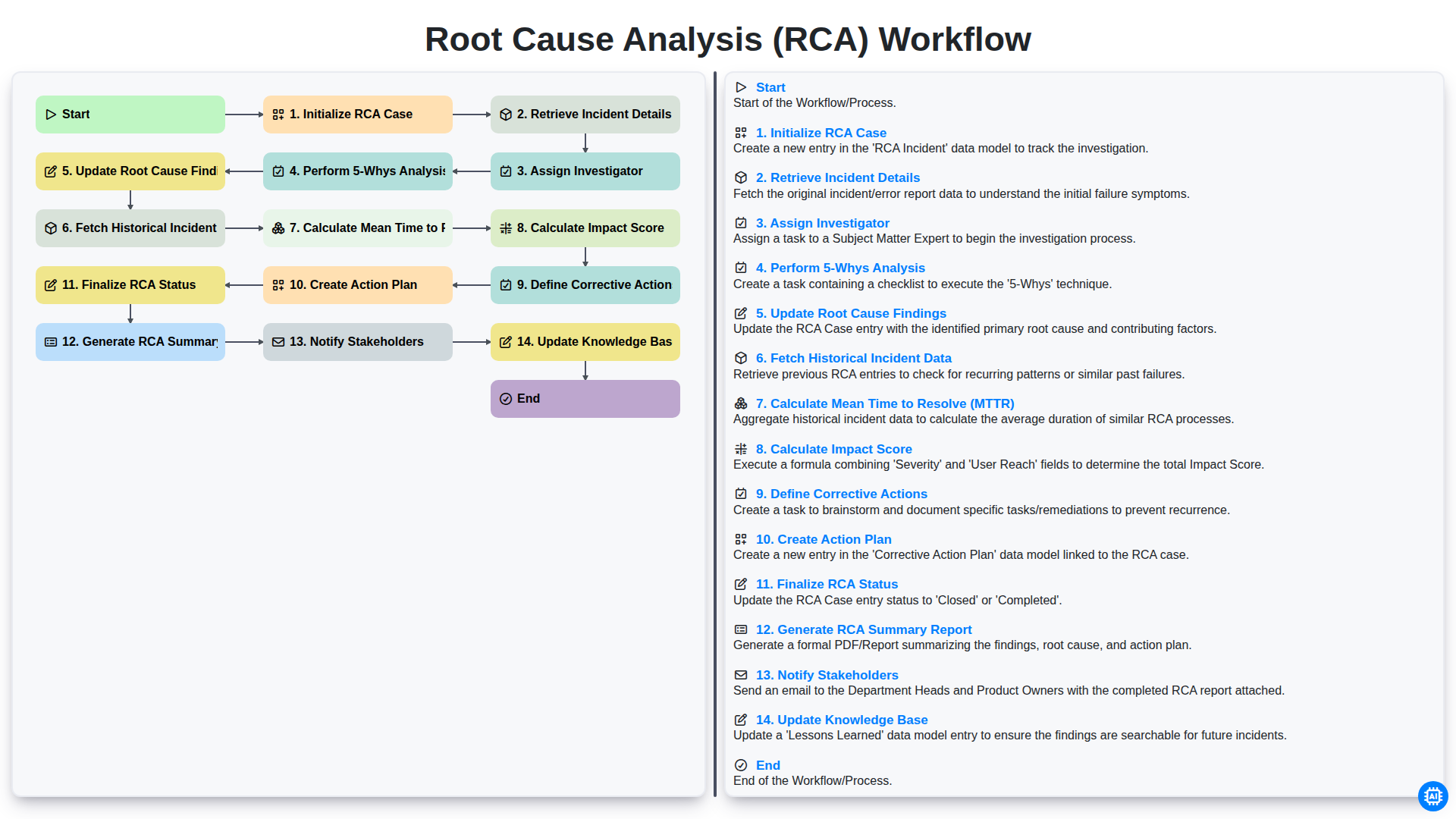Open the 7. Calculate Mean Time to Resolve link
Viewport: 1456px width, 819px height.
pos(885,403)
